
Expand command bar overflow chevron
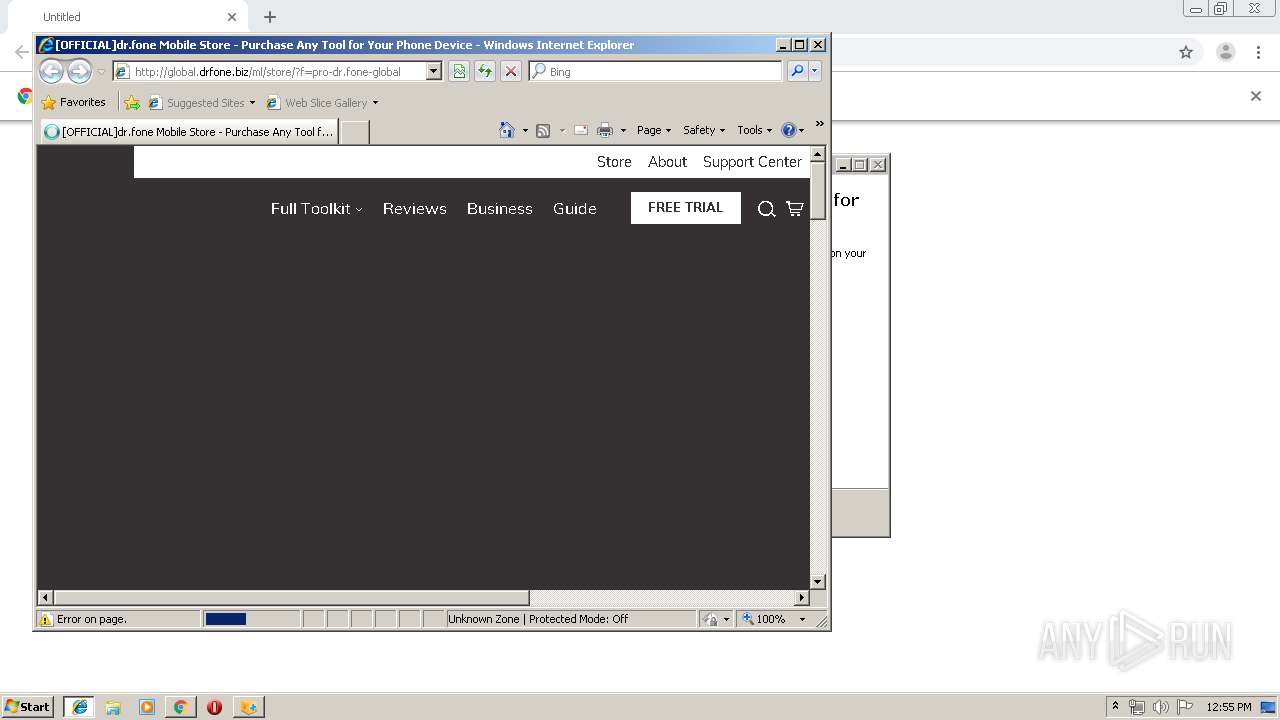tap(820, 124)
